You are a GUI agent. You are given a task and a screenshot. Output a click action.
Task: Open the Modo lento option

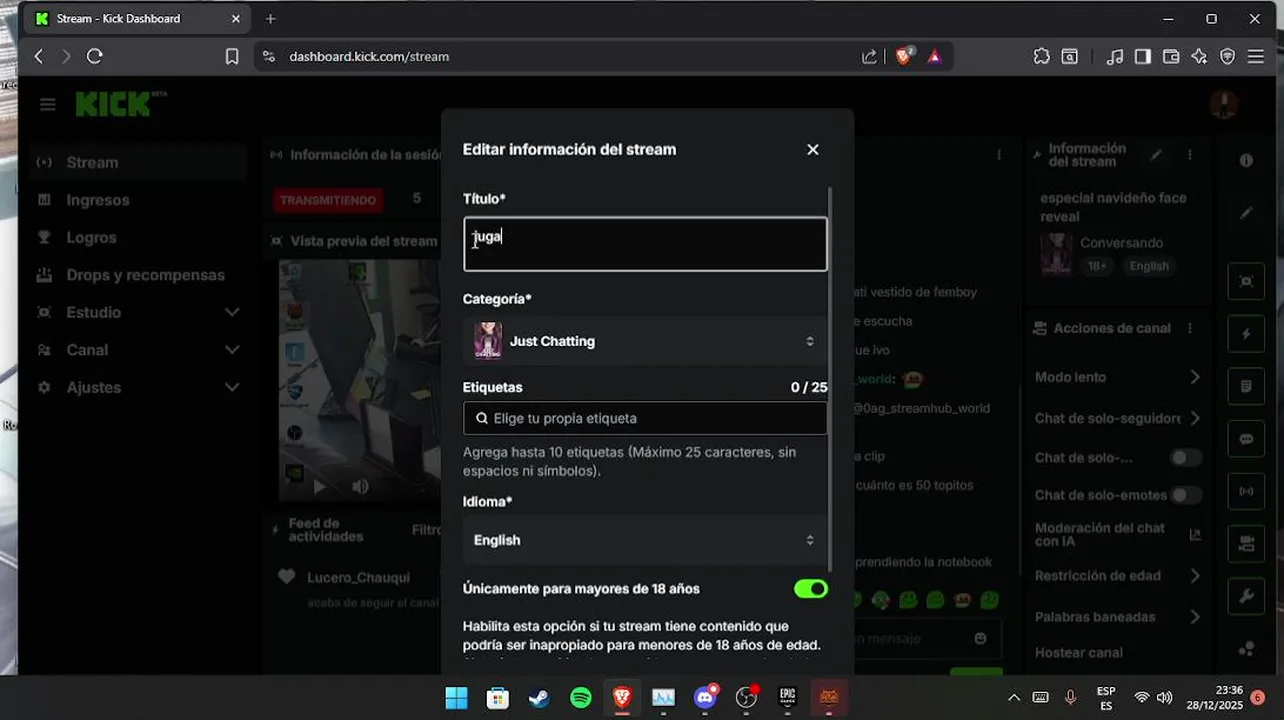1118,377
